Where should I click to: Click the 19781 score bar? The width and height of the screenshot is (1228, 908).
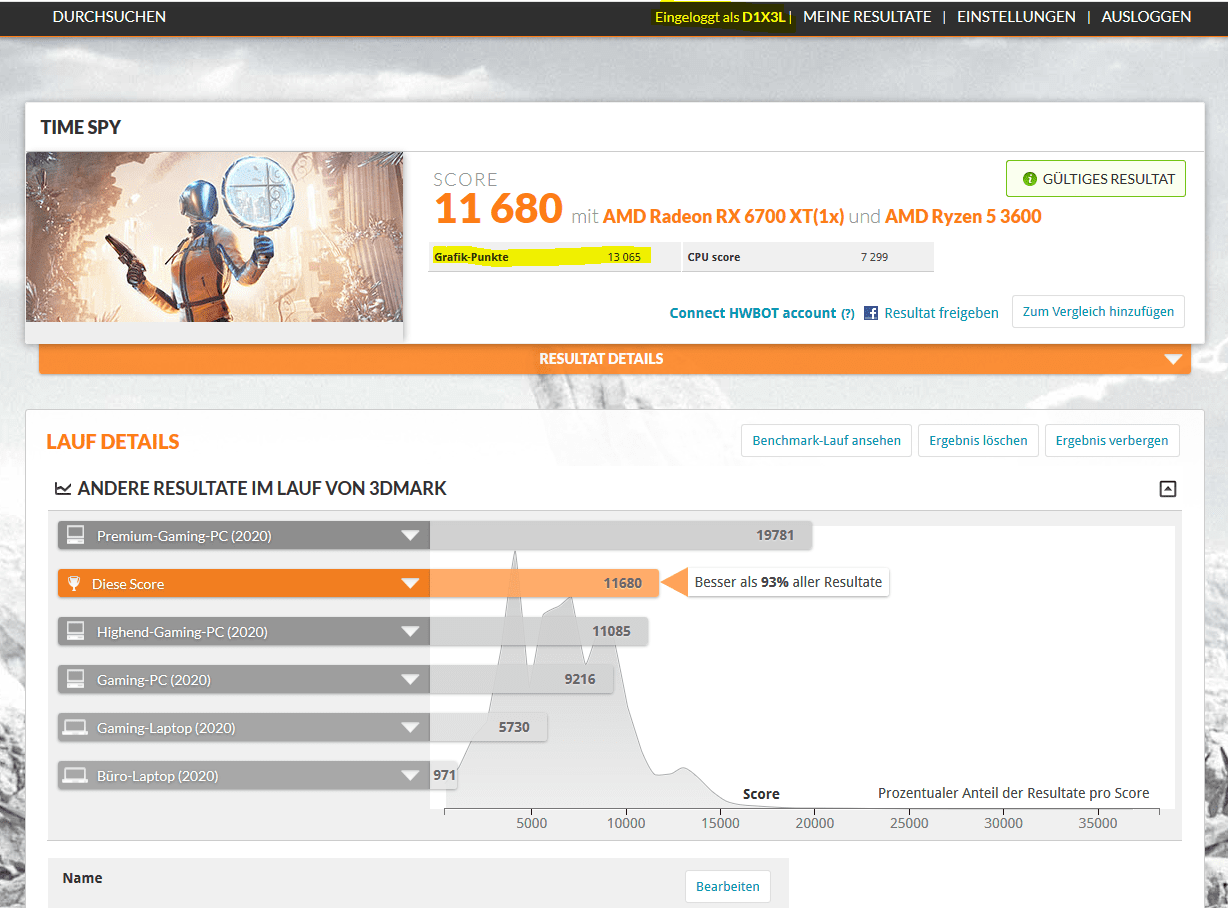tap(621, 536)
